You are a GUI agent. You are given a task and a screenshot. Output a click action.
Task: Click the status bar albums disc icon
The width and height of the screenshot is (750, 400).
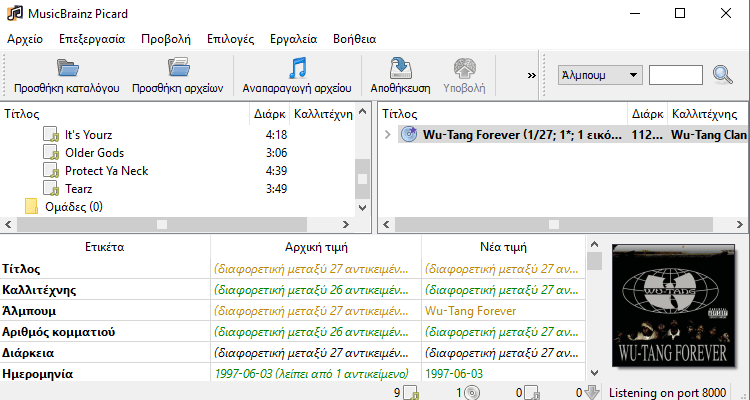(x=473, y=393)
